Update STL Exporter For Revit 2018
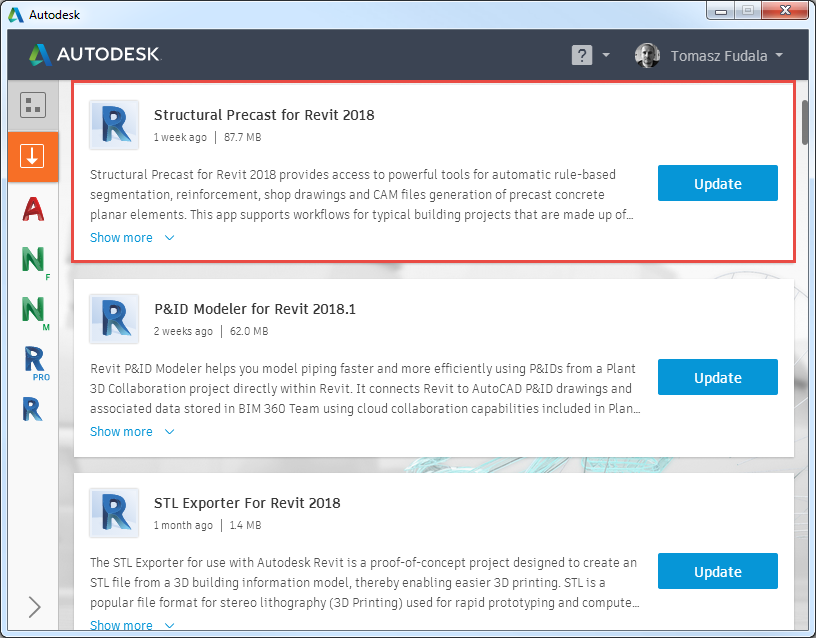816x638 pixels. (x=717, y=571)
